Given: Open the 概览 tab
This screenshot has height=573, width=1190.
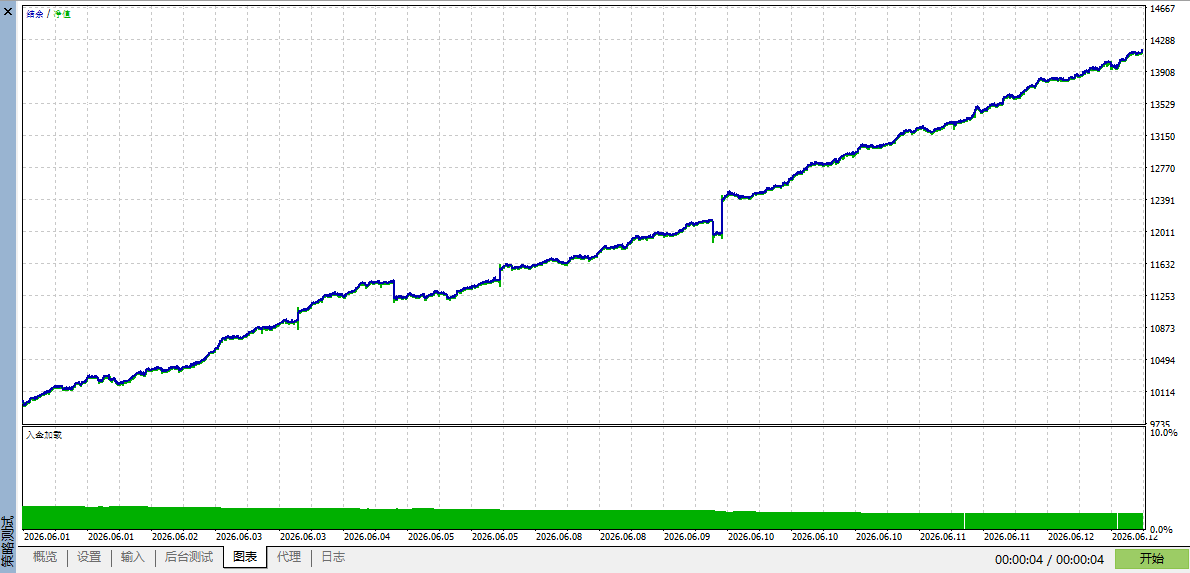Looking at the screenshot, I should click(x=45, y=558).
